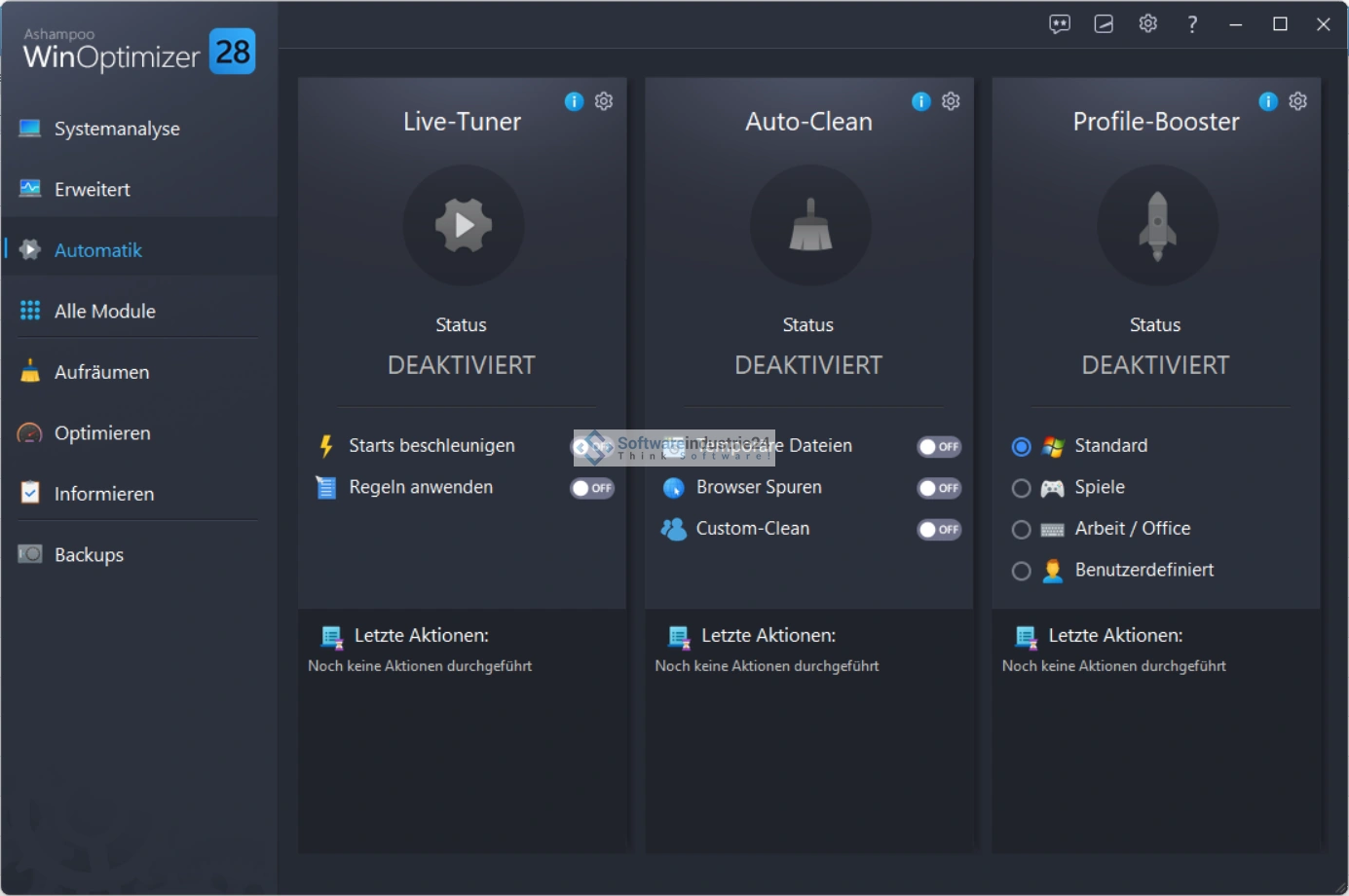1349x896 pixels.
Task: Toggle the skin/theme icon in title bar
Action: pos(1104,24)
